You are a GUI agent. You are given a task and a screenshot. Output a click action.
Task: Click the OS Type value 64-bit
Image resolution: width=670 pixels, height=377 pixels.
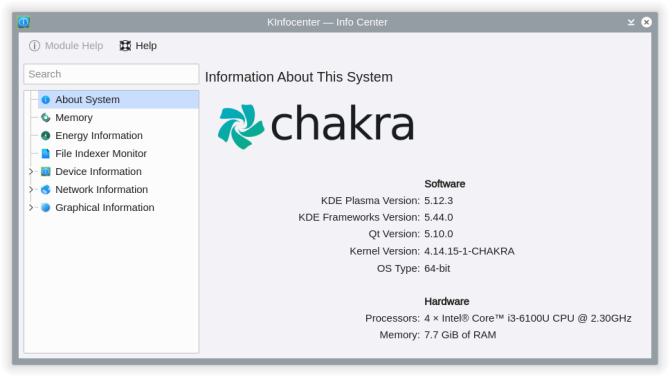click(437, 268)
